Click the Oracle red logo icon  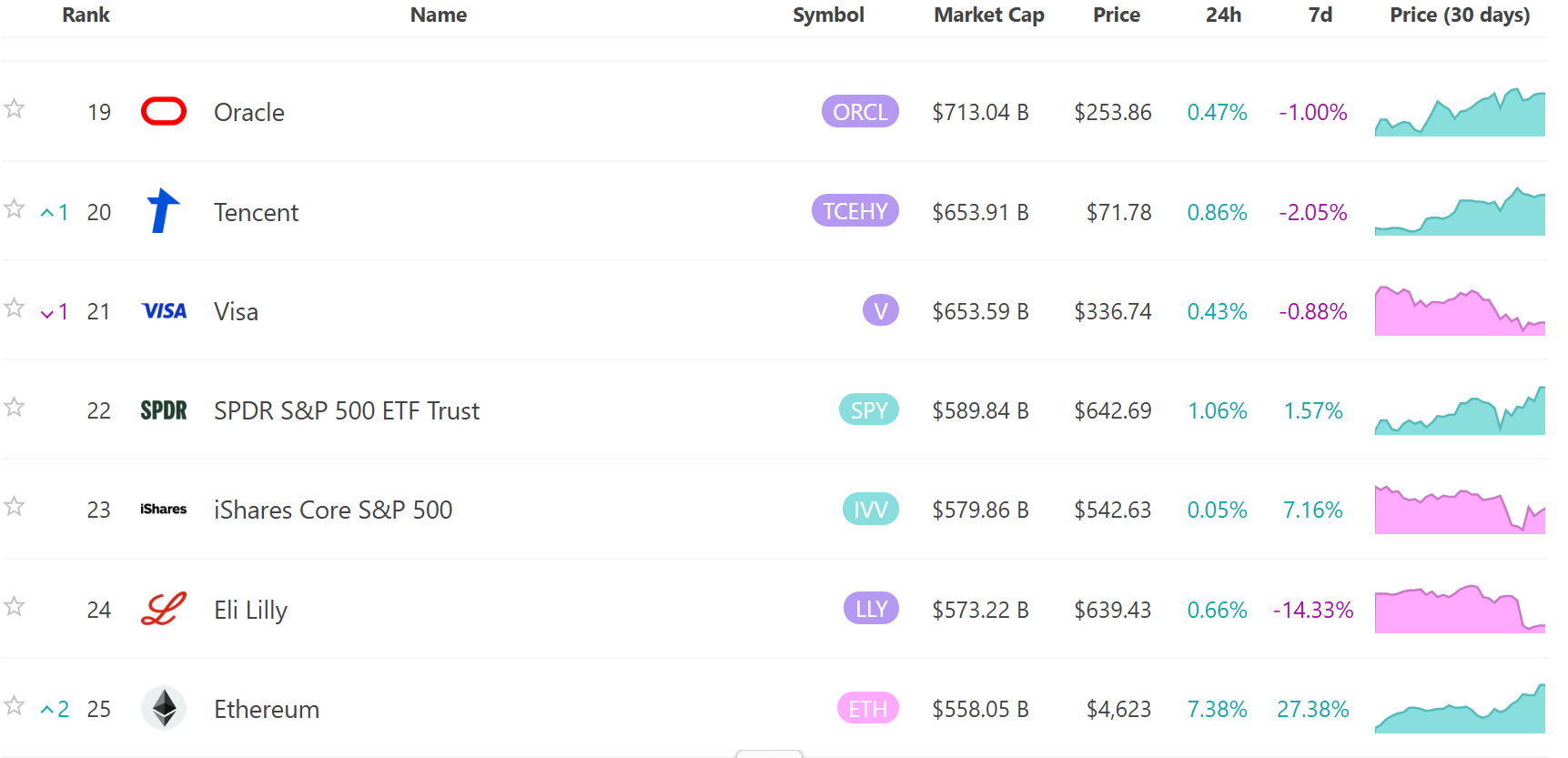pos(164,112)
